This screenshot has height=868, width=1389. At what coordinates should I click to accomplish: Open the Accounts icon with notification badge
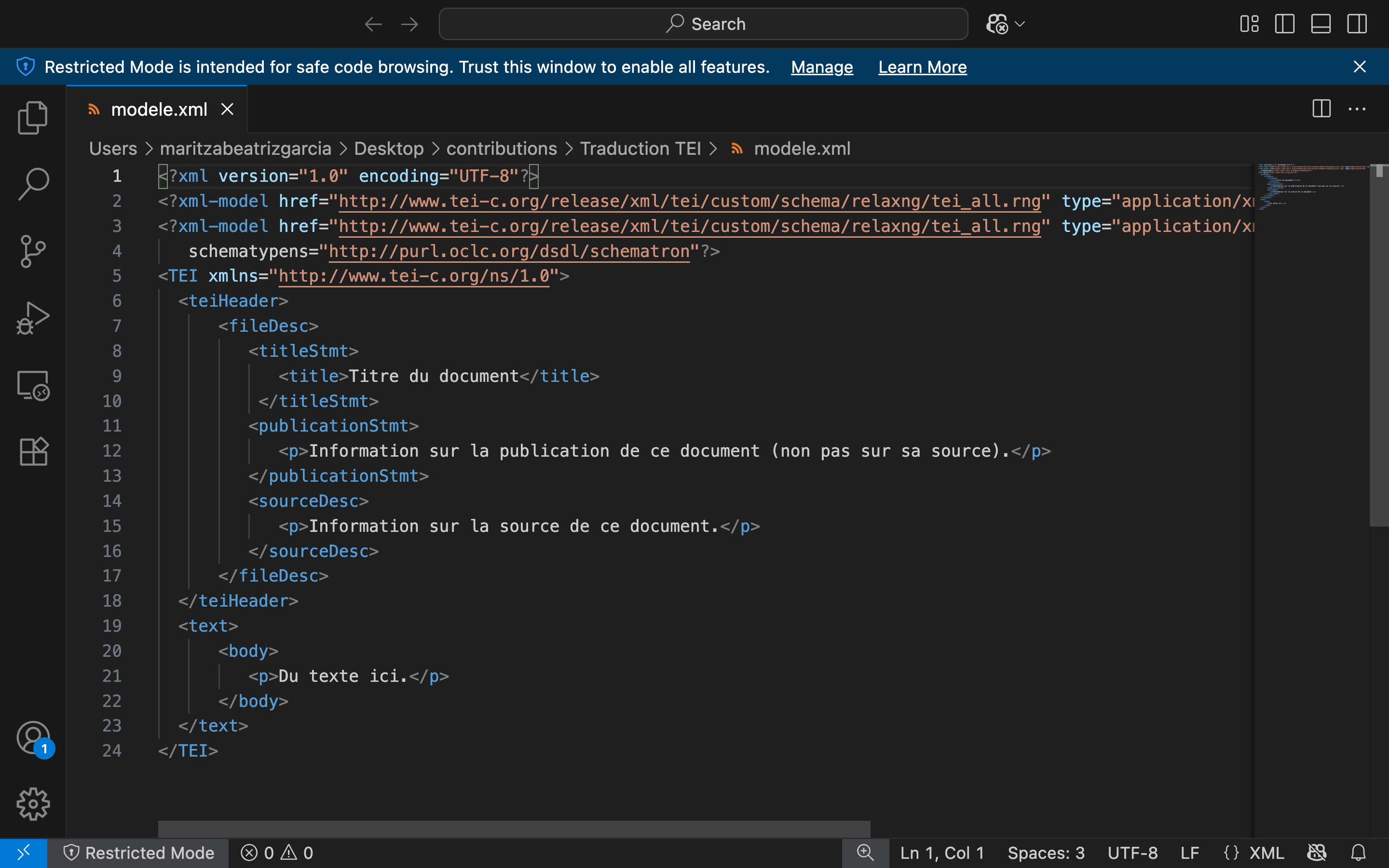point(33,738)
